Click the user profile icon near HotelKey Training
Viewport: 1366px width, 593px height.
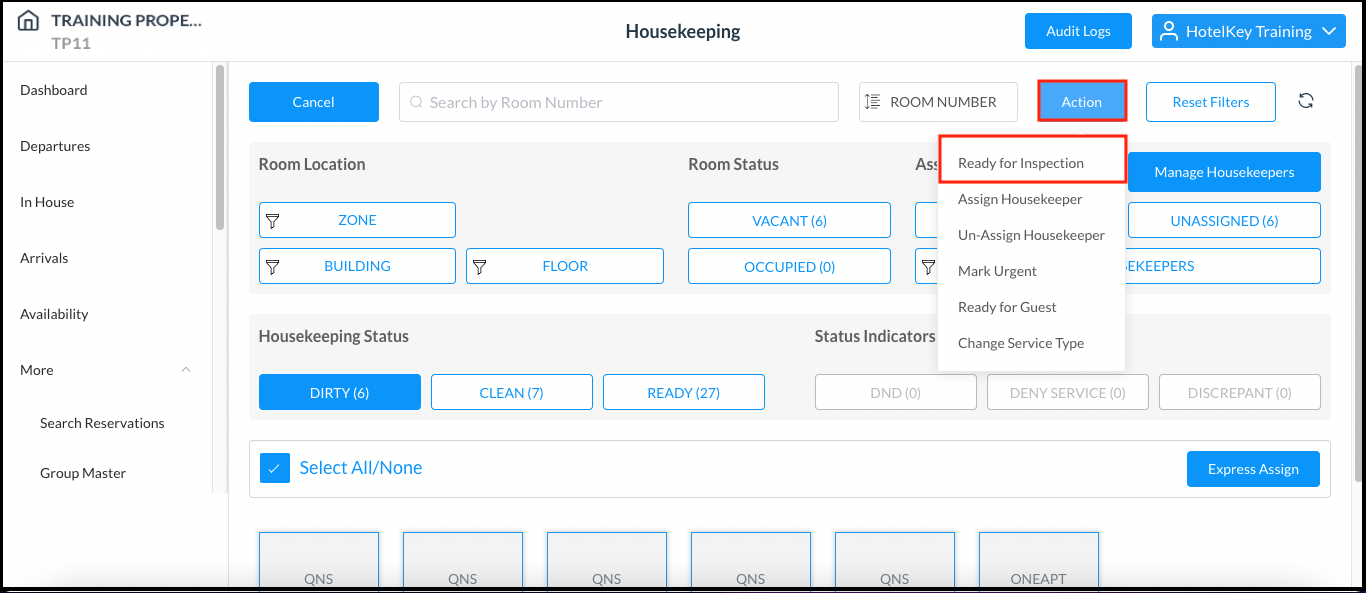tap(1169, 30)
